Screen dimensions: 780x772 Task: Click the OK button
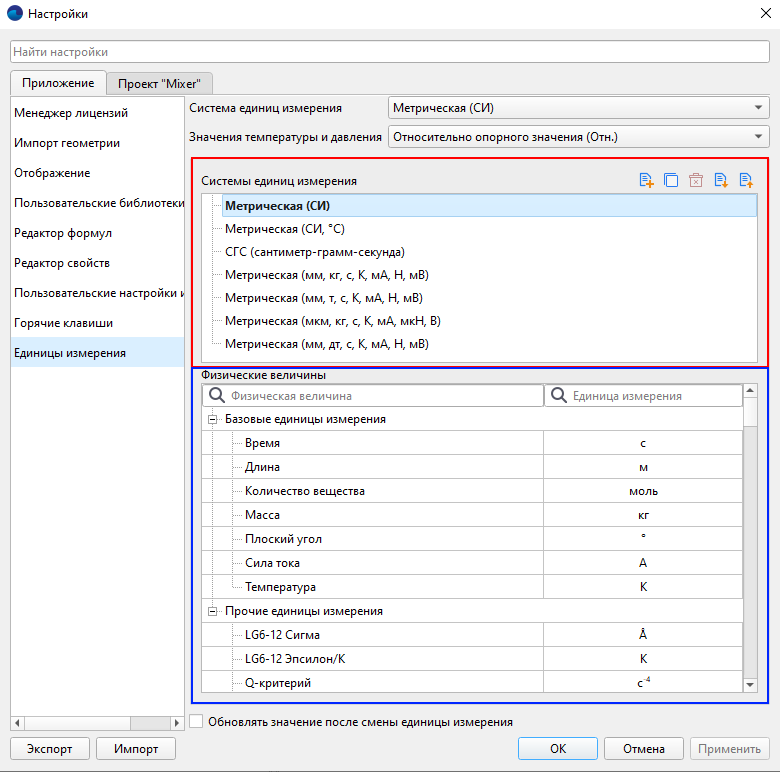coord(558,748)
